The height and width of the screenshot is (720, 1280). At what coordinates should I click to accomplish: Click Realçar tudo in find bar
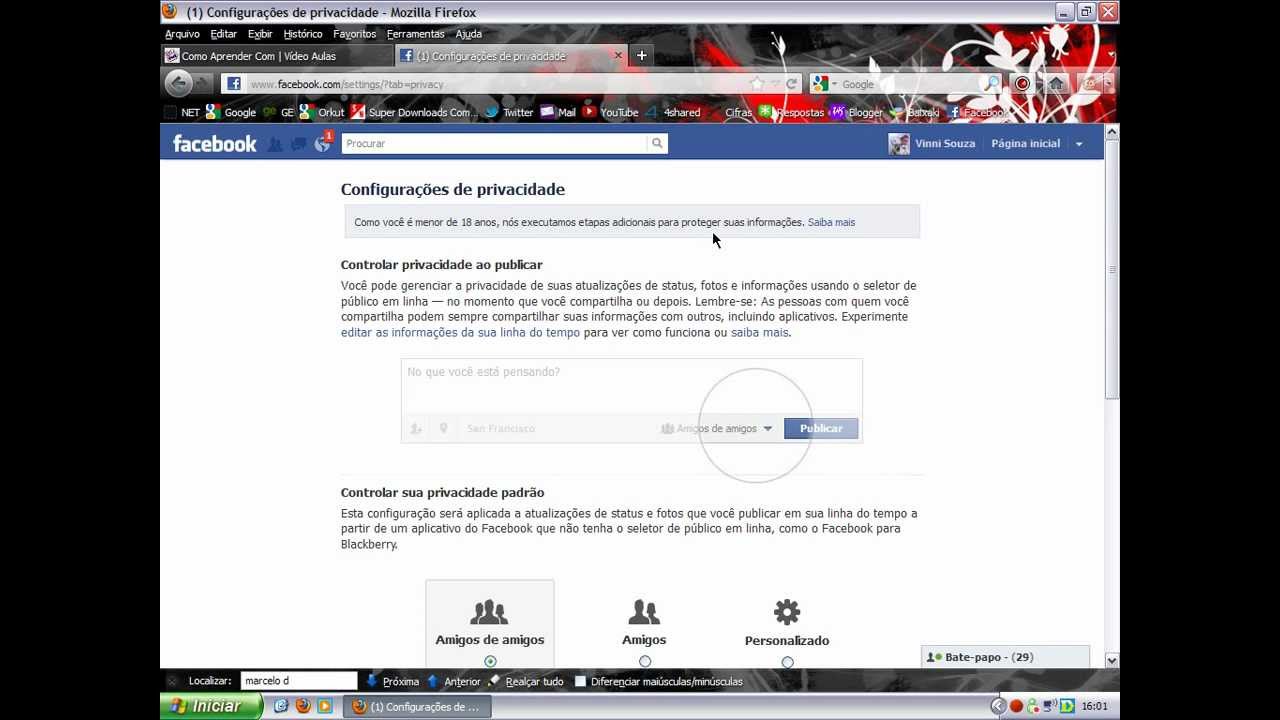click(526, 681)
